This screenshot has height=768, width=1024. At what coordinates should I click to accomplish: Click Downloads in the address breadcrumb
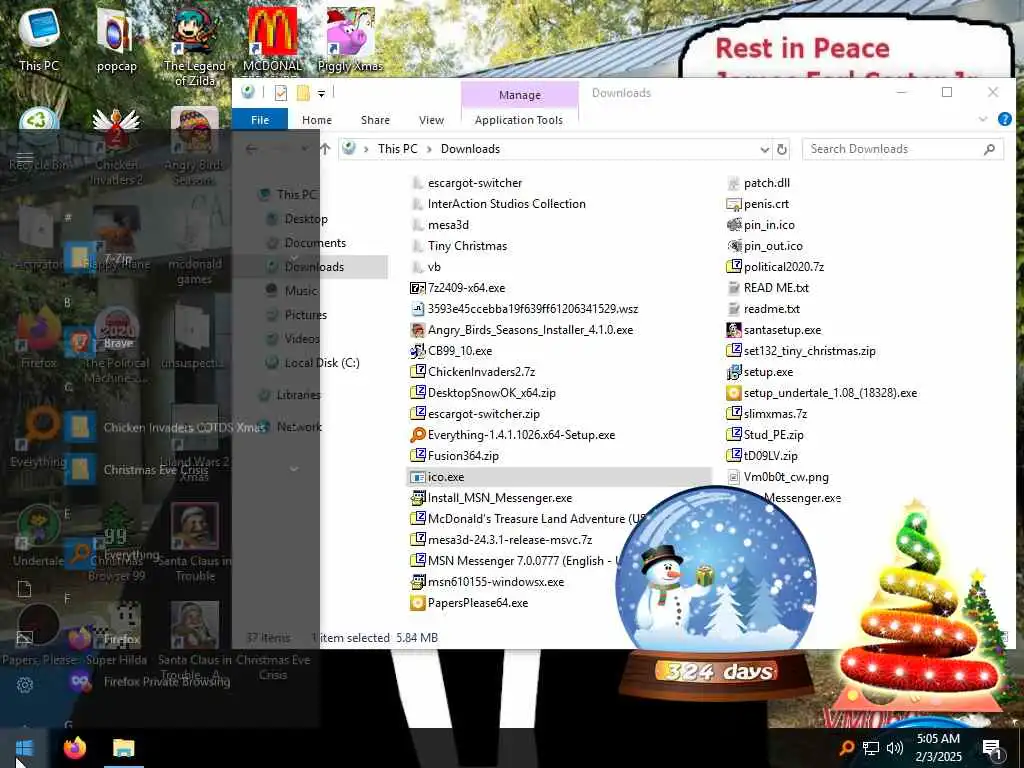pos(470,149)
